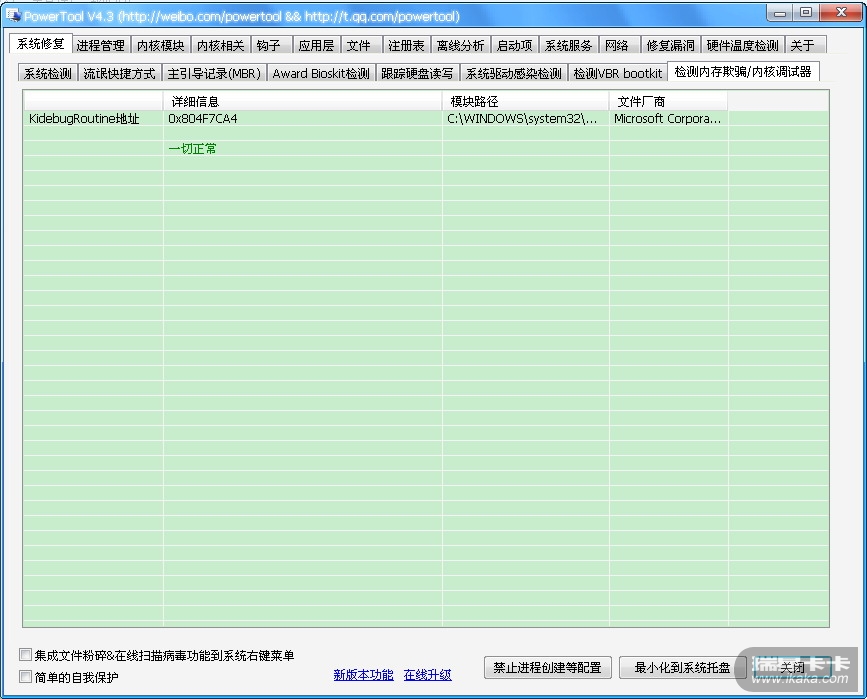This screenshot has height=699, width=867.
Task: Minimize the PowerTool window
Action: pos(780,12)
